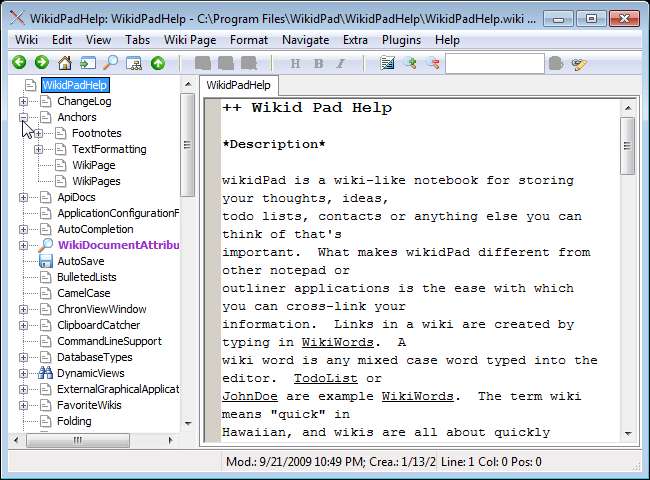Expand the TextFormatting tree node
This screenshot has height=480, width=650.
tap(39, 149)
